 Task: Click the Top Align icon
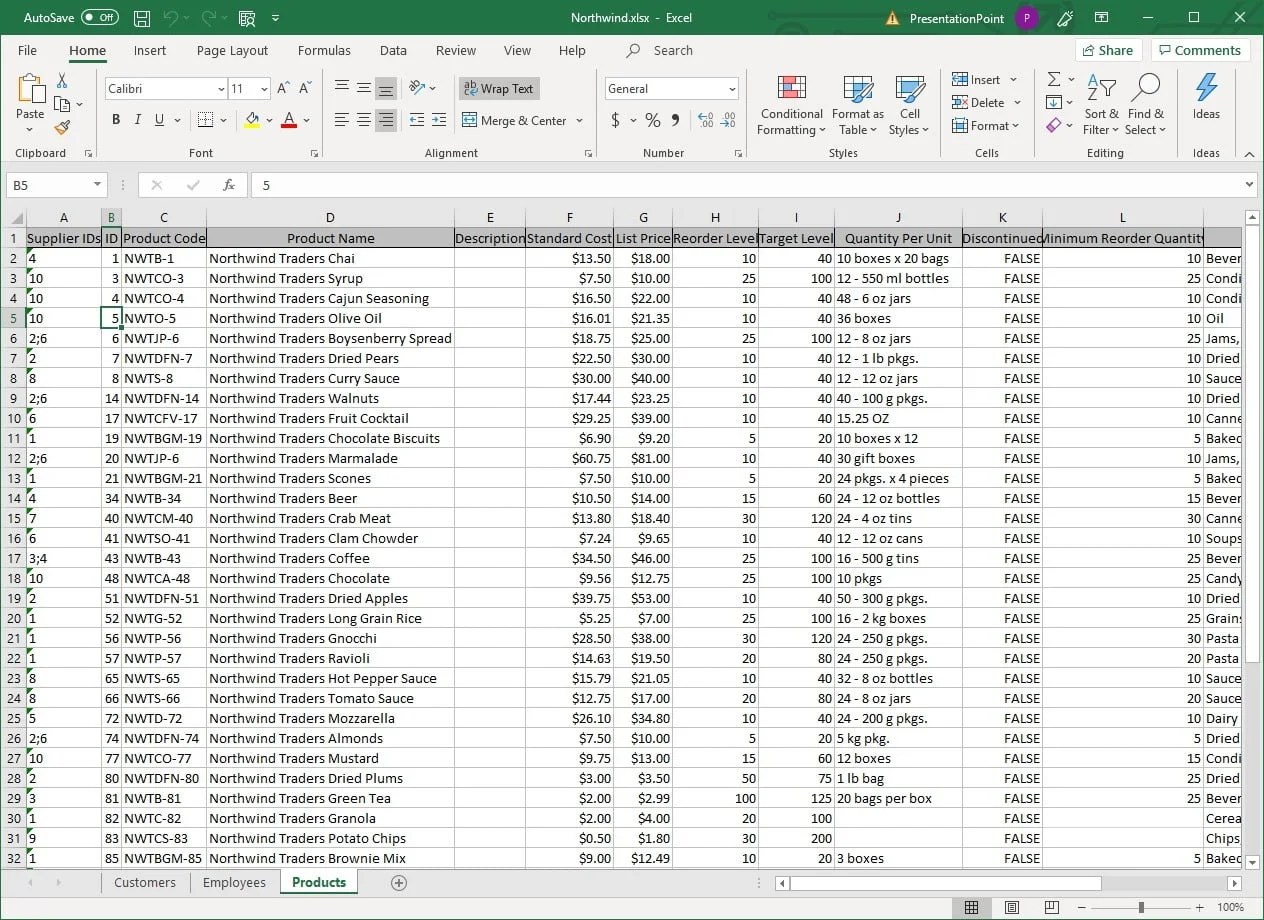coord(342,88)
